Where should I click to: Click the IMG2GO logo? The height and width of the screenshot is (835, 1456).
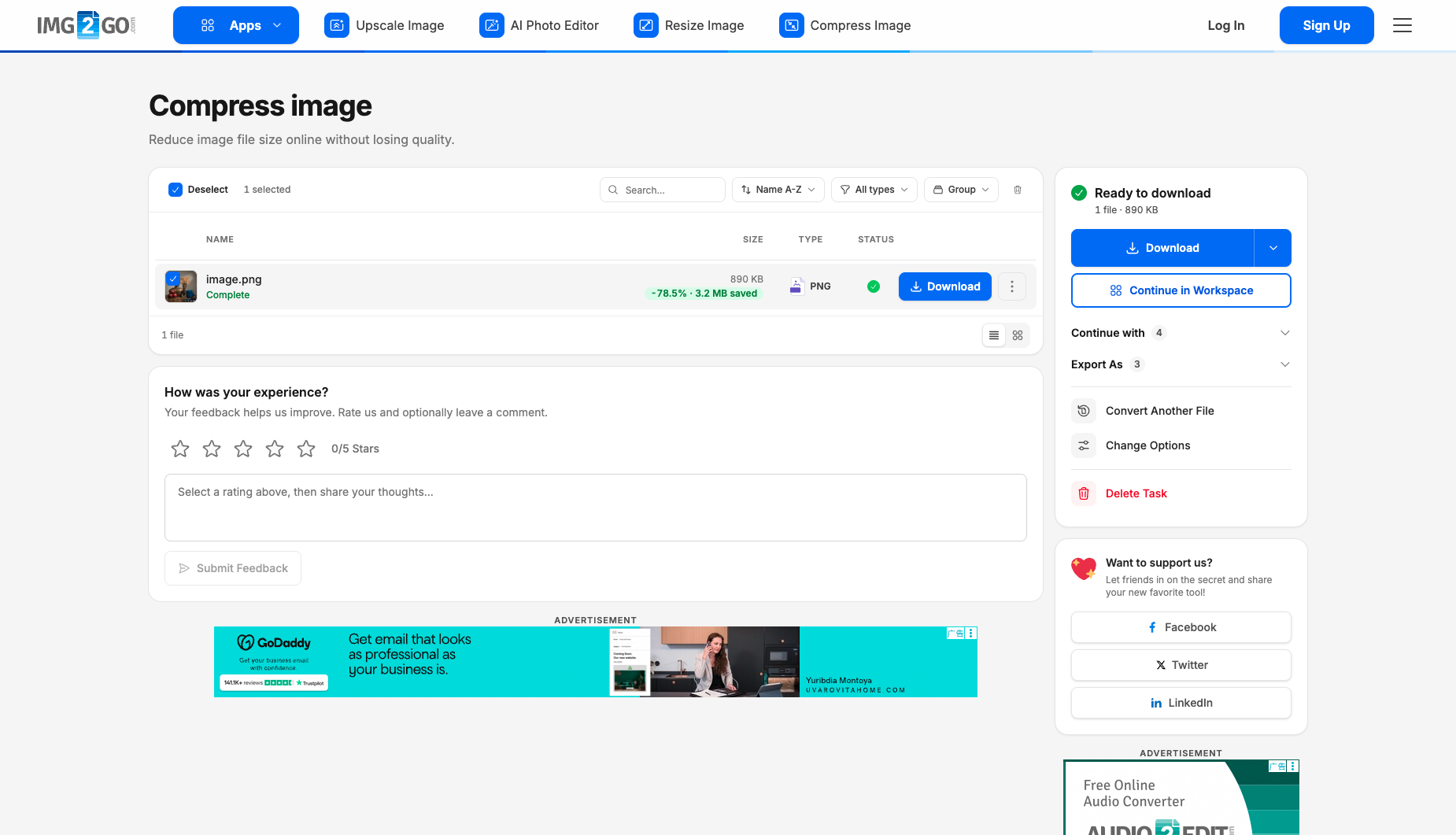[x=87, y=25]
